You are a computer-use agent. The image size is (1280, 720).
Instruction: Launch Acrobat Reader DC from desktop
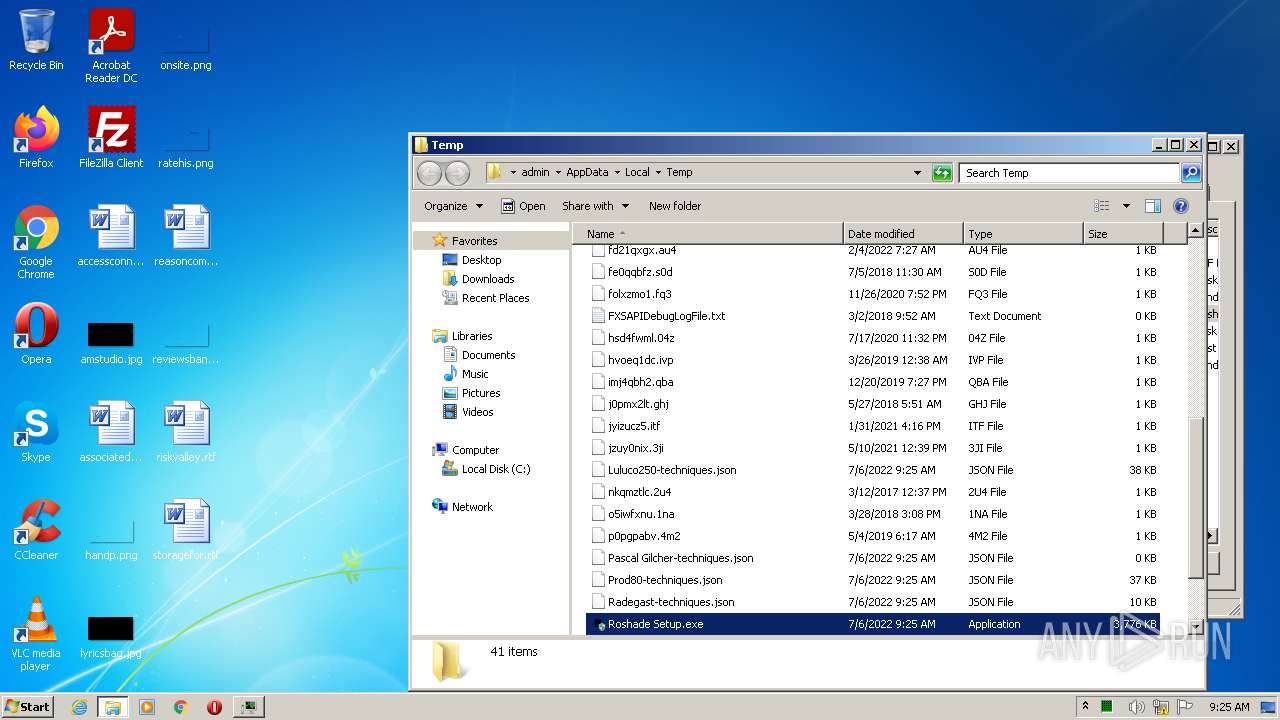111,46
